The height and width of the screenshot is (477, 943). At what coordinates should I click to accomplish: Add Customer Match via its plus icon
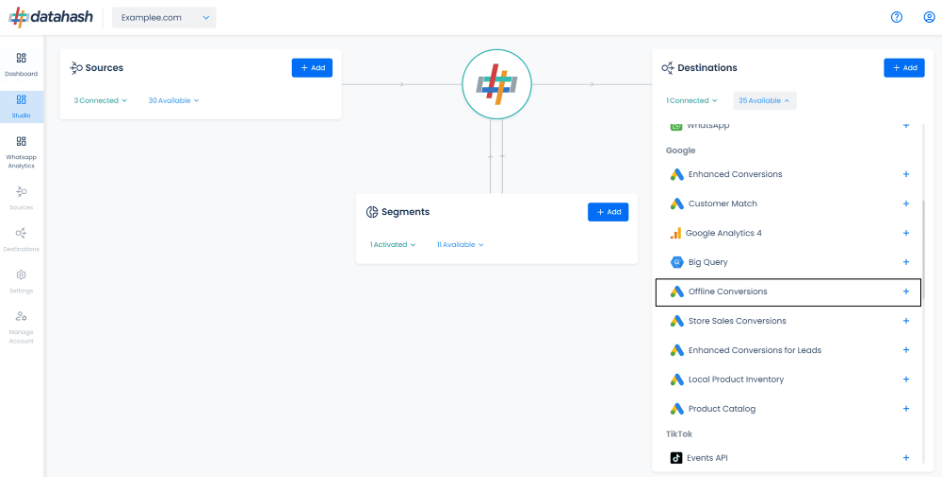tap(906, 203)
